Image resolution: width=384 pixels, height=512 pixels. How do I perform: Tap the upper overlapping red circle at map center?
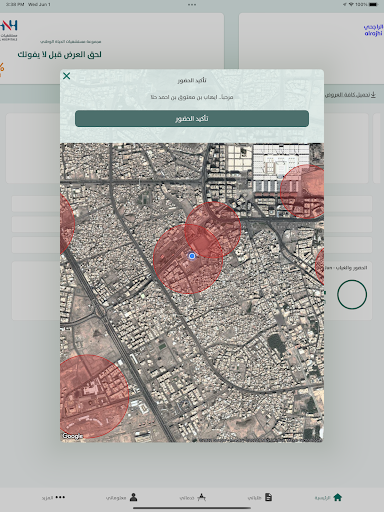pos(213,230)
